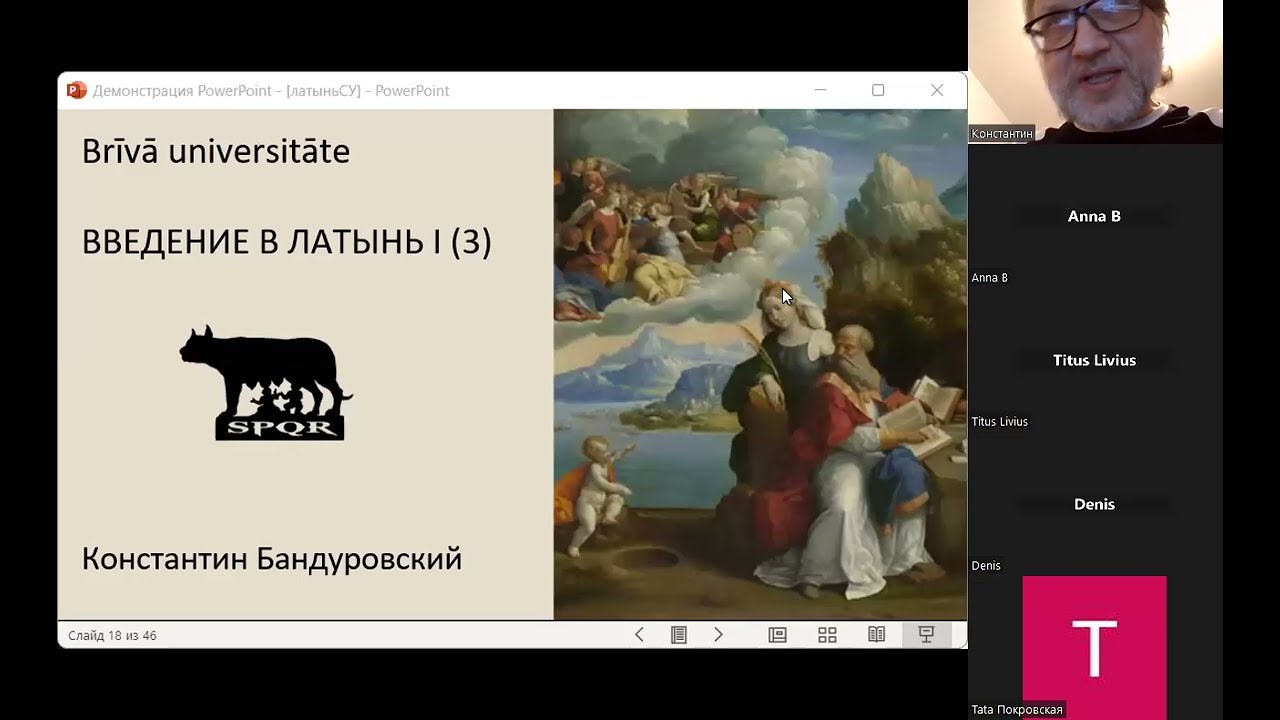
Task: Go to previous slide arrow
Action: (x=639, y=635)
